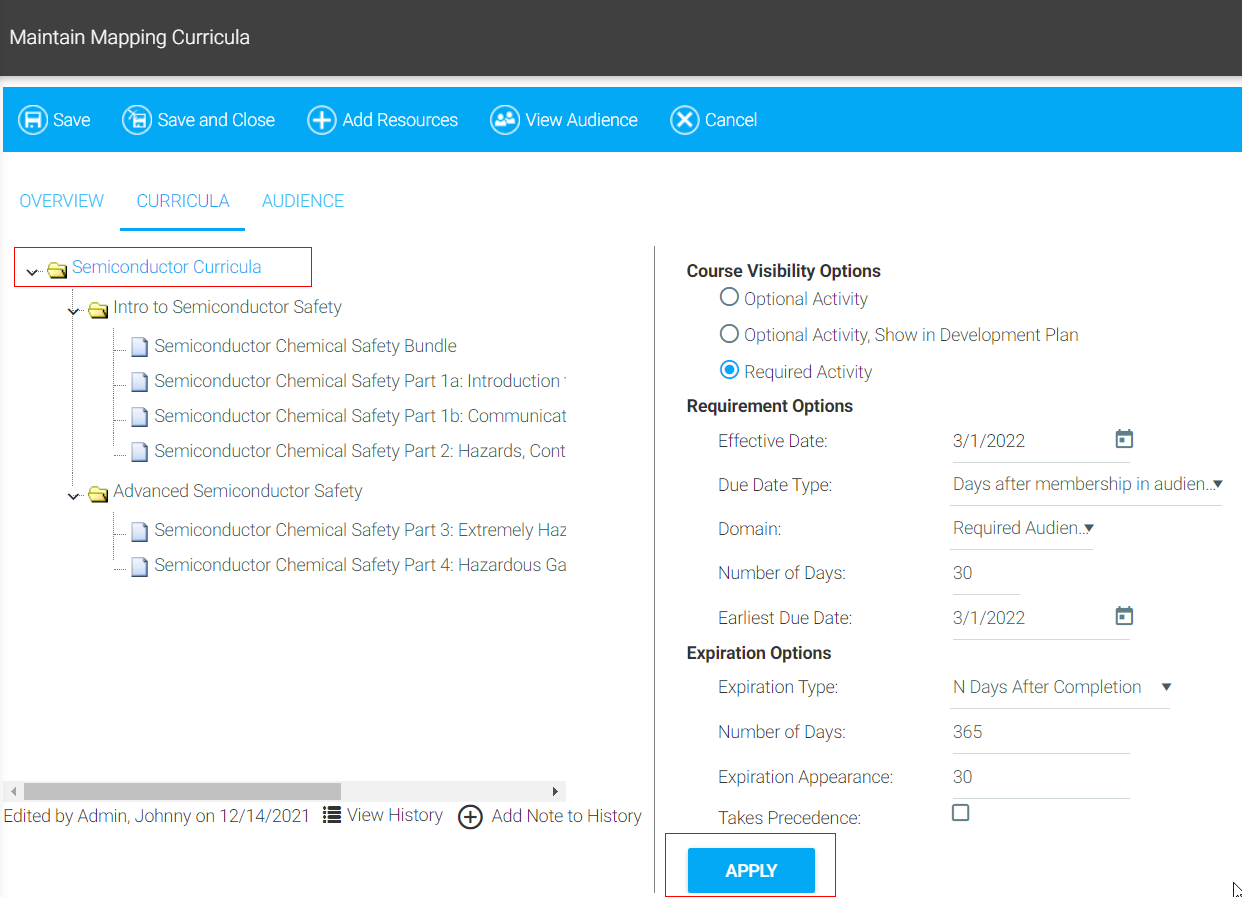The image size is (1242, 897).
Task: Collapse the Semiconductor Curricula tree node
Action: click(x=32, y=271)
